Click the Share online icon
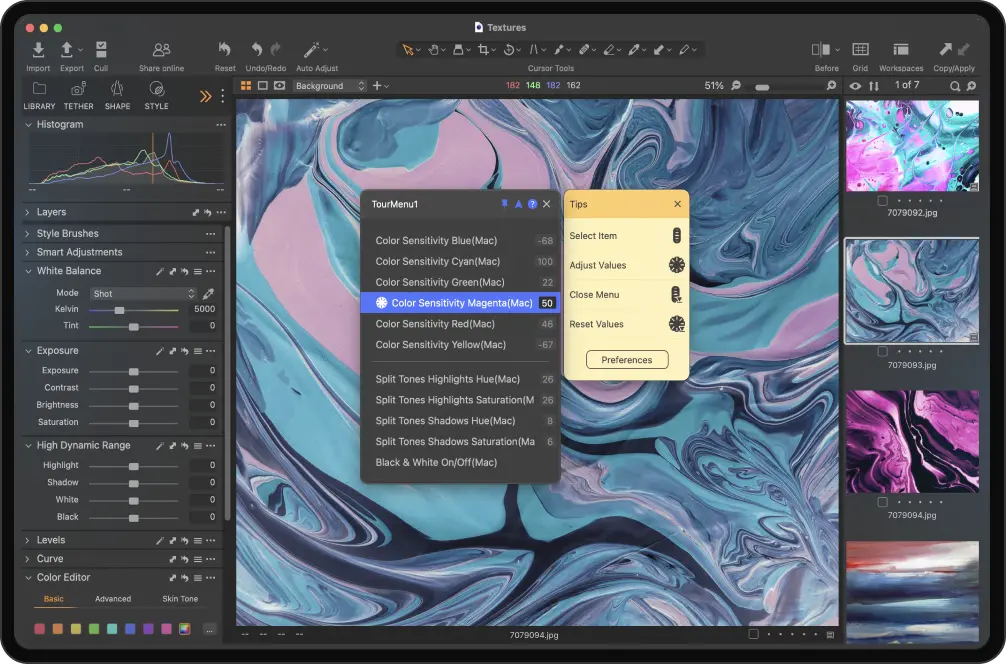 click(x=161, y=49)
